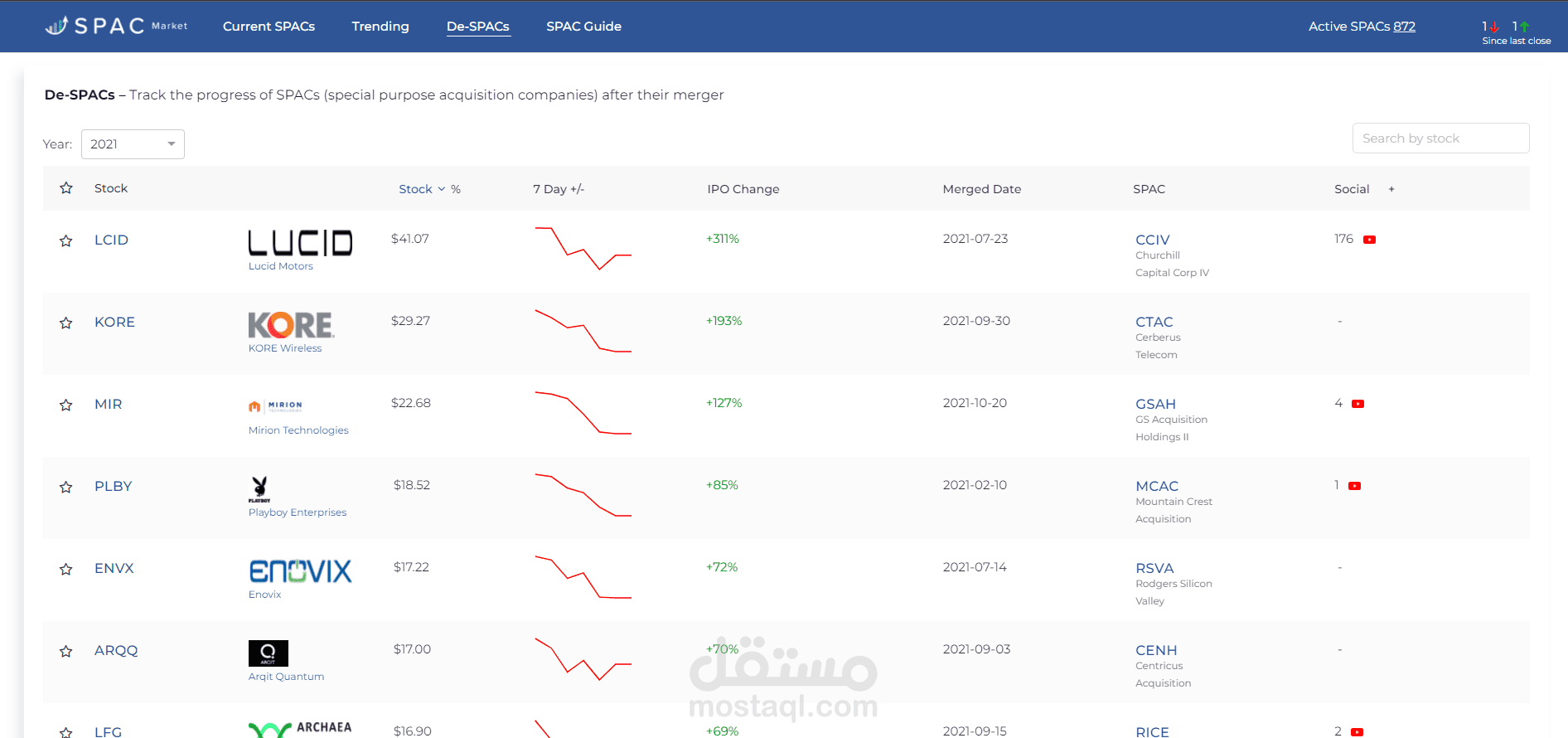1568x738 pixels.
Task: Sort by 7 Day +/- column header
Action: 559,189
